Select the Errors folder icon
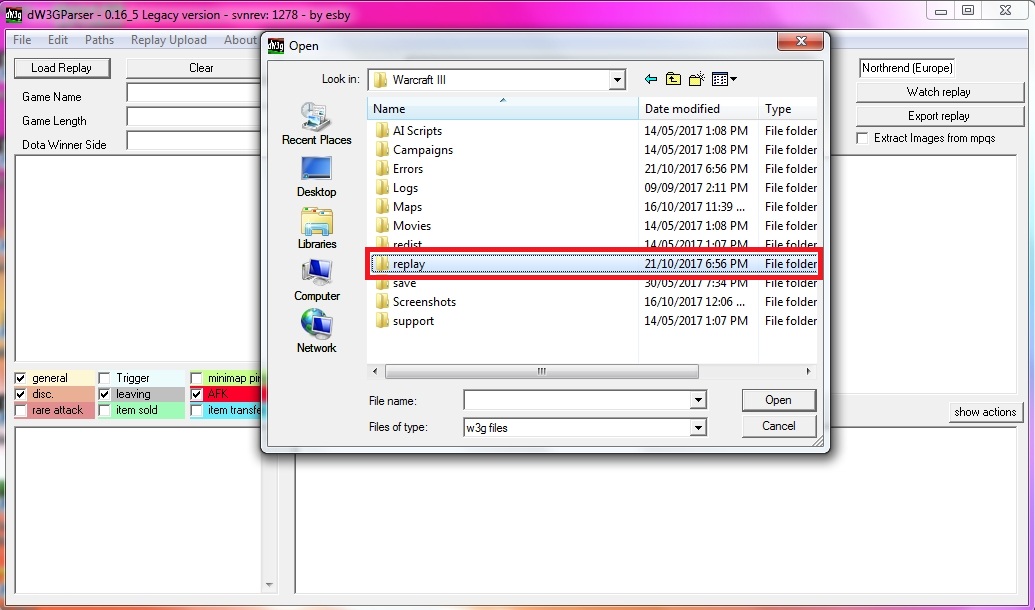The height and width of the screenshot is (610, 1035). [x=382, y=169]
